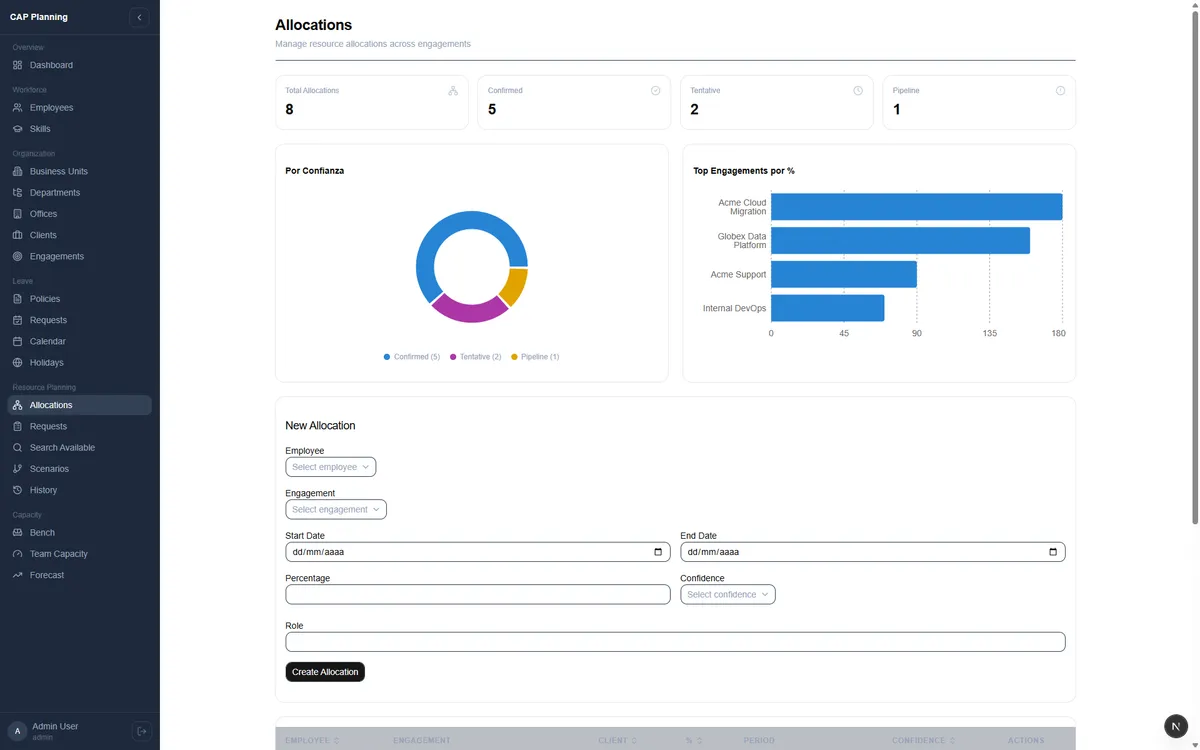Click the Acme Cloud Migration bar
Image resolution: width=1200 pixels, height=750 pixels.
point(916,207)
